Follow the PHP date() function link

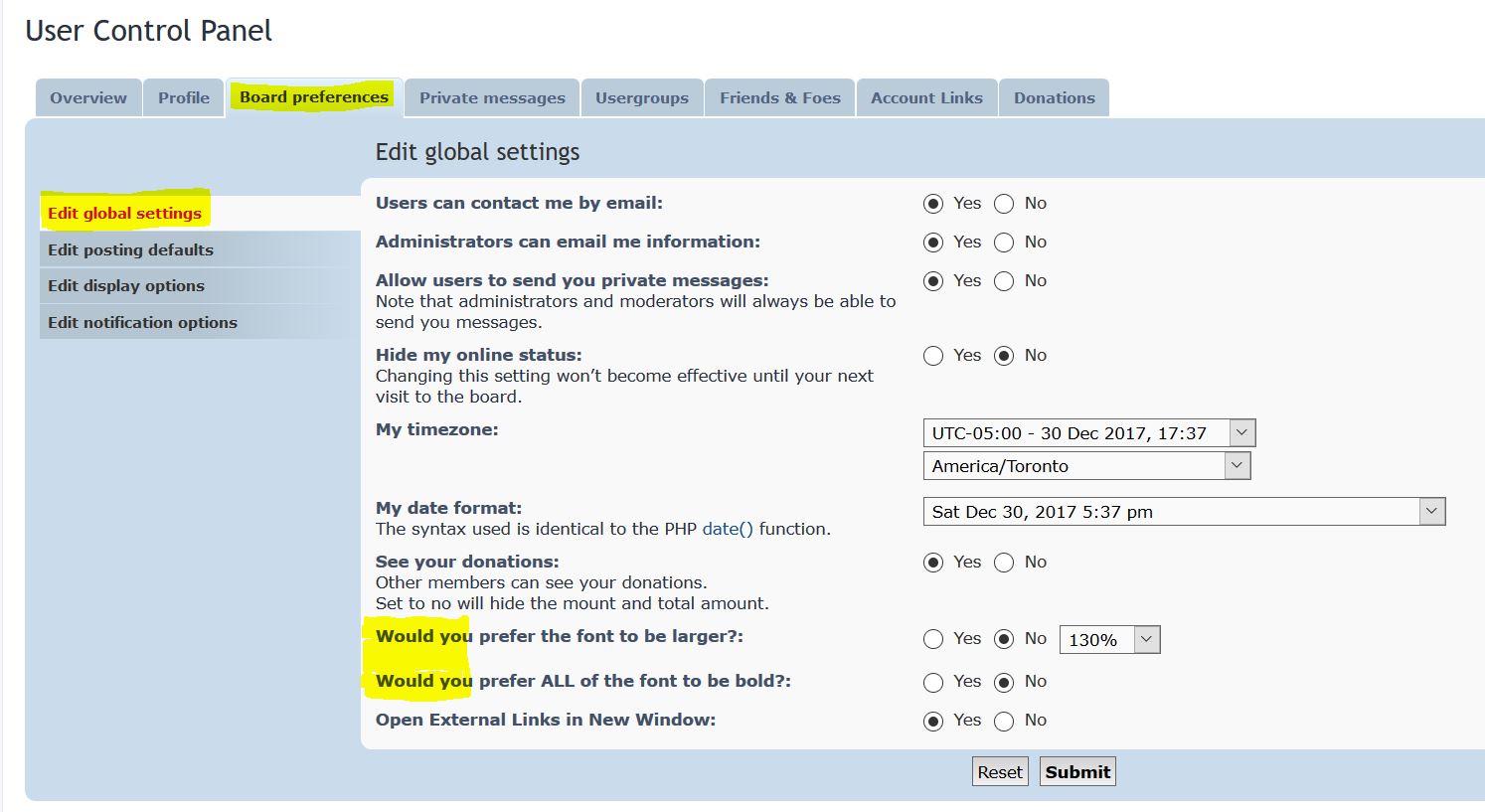click(728, 530)
